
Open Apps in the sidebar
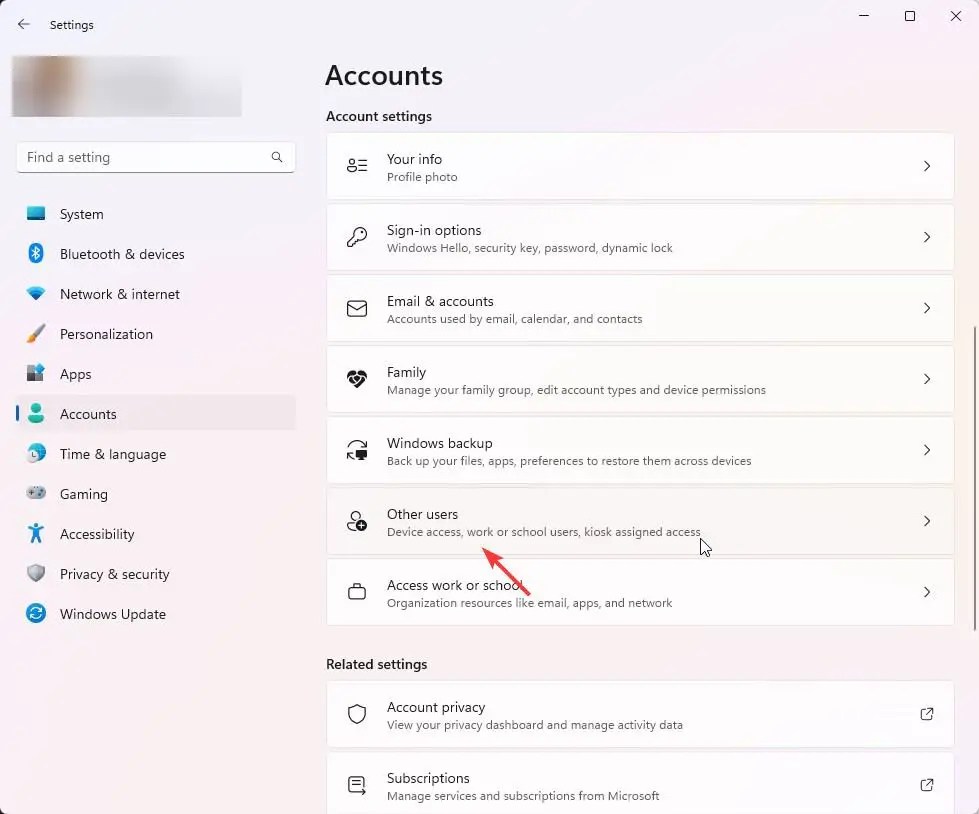pos(75,374)
